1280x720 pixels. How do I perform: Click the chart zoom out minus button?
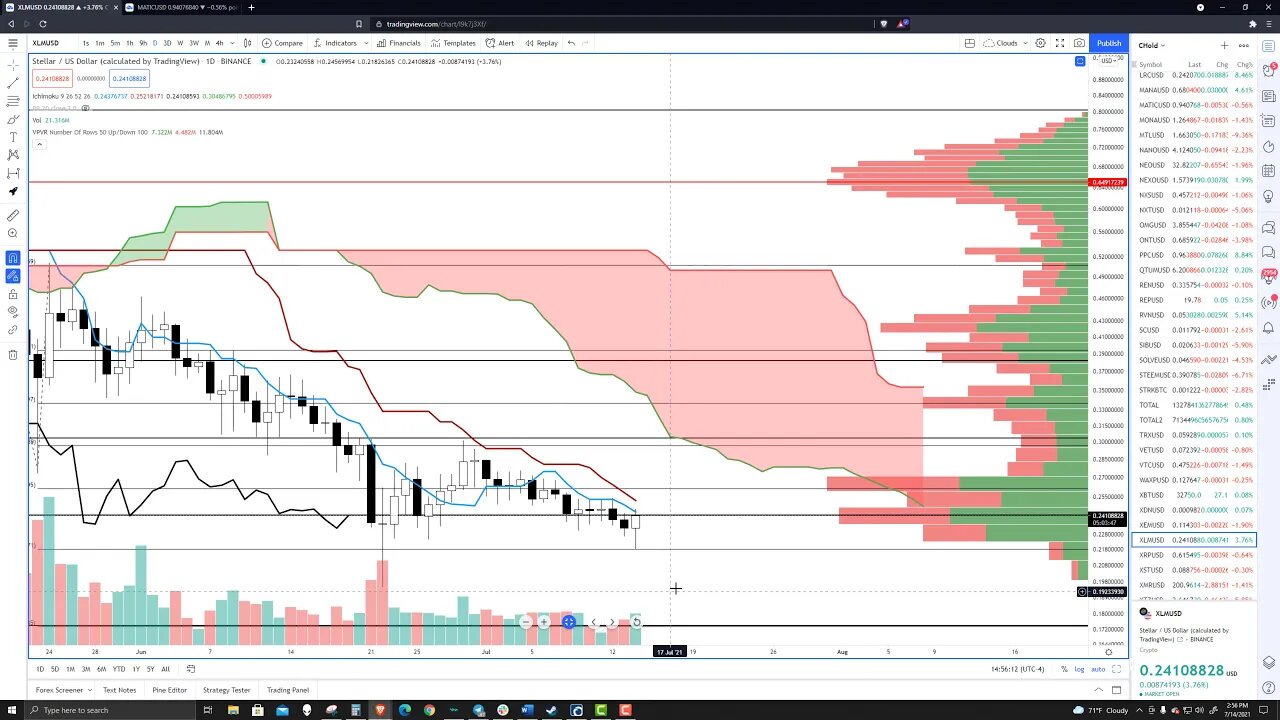point(525,622)
